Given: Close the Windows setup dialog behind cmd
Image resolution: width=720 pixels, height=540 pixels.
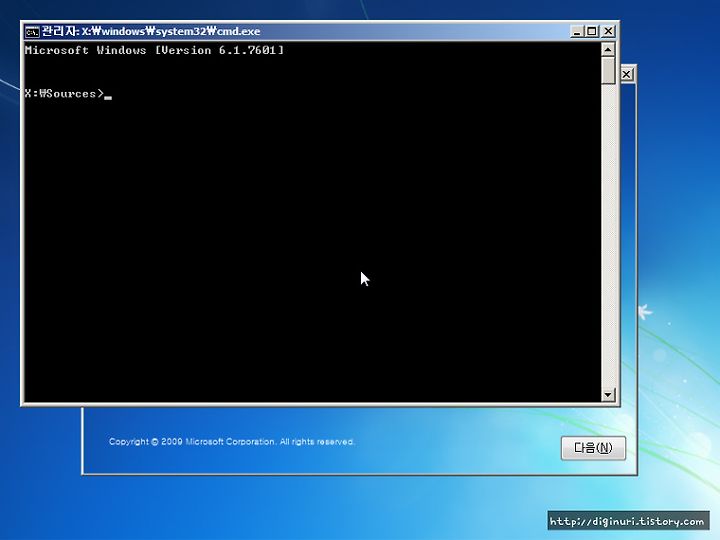Looking at the screenshot, I should coord(627,74).
